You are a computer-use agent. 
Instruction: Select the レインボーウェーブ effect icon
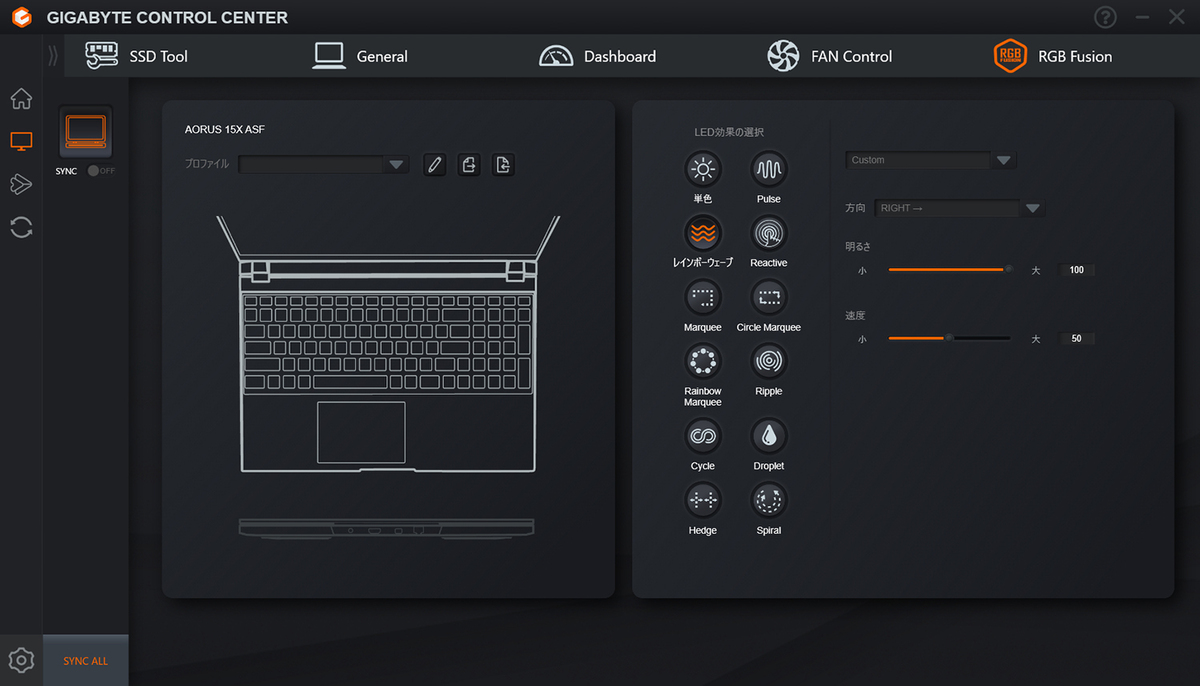point(703,233)
